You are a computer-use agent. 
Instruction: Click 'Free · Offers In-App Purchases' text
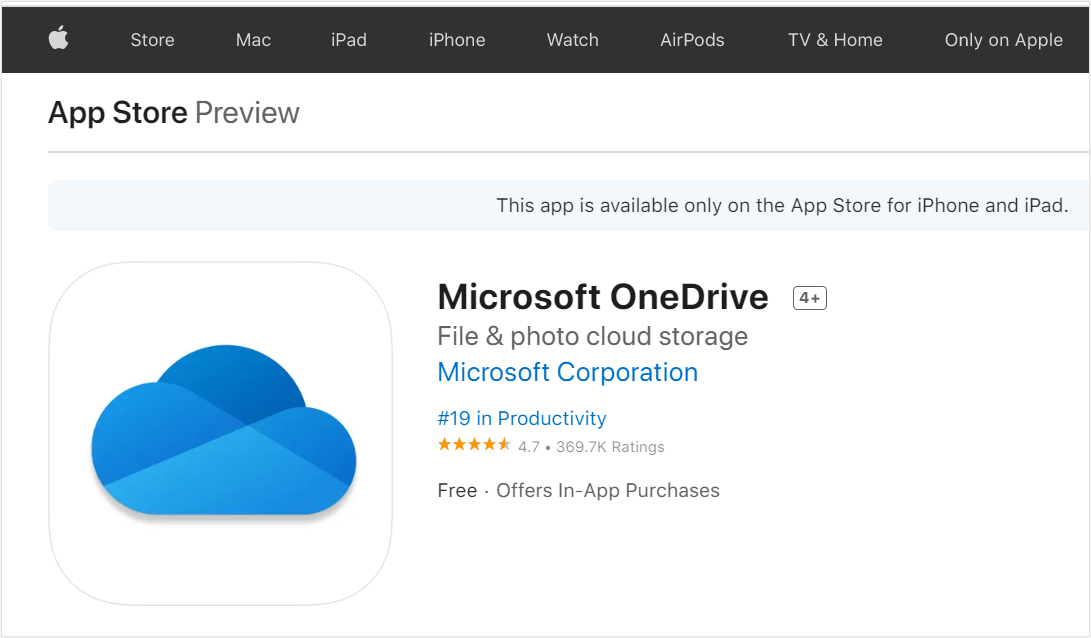(578, 491)
